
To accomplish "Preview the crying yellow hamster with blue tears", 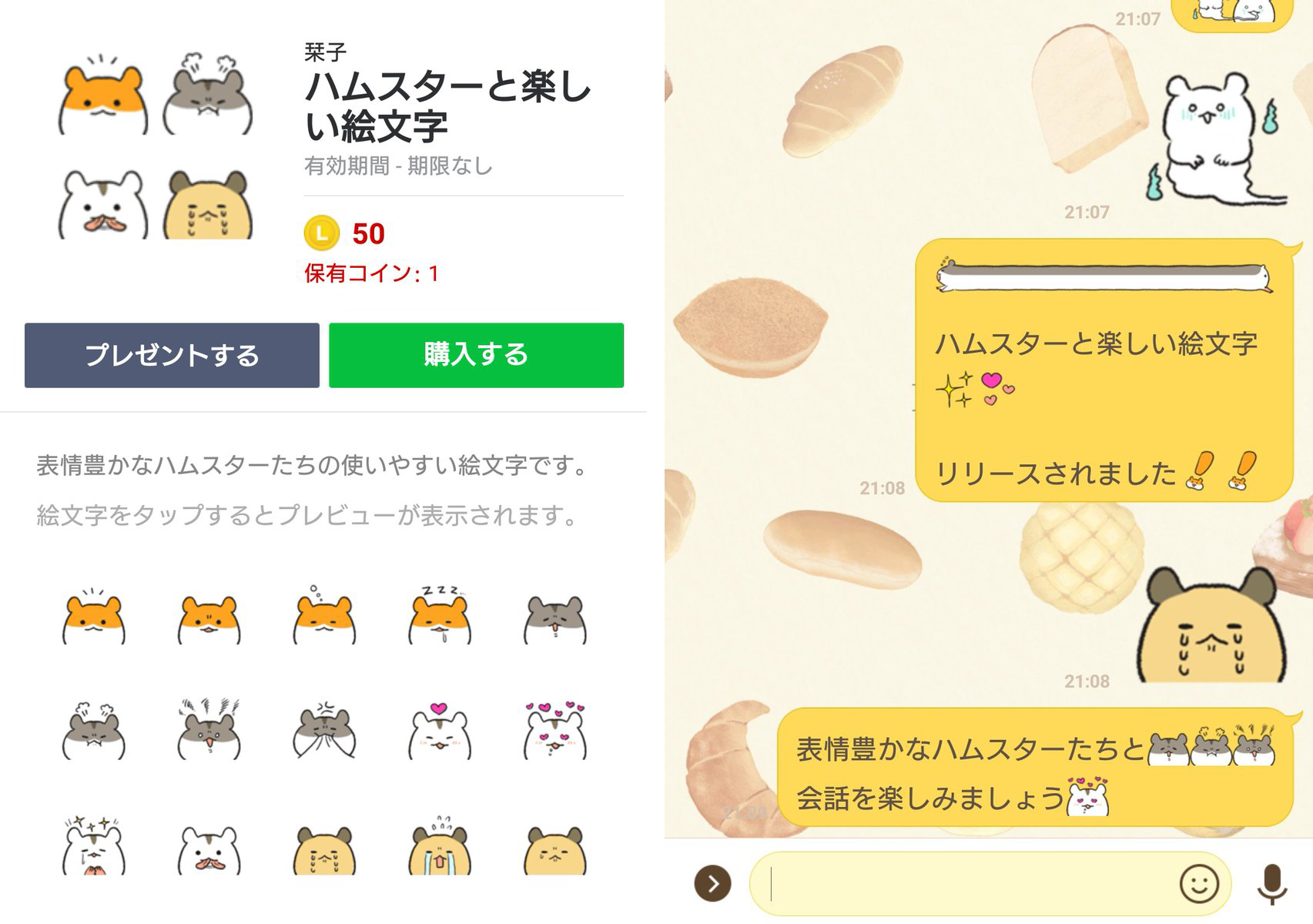I will tap(440, 845).
